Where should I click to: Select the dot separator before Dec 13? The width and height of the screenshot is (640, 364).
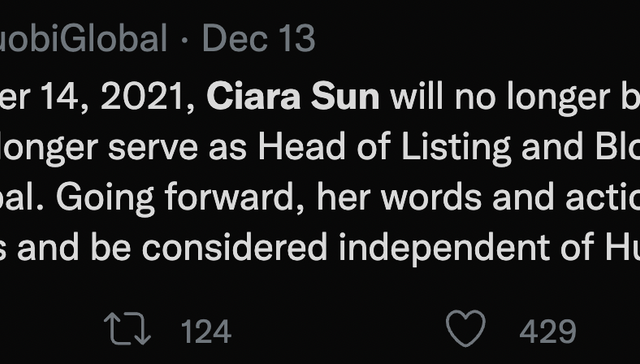point(185,40)
